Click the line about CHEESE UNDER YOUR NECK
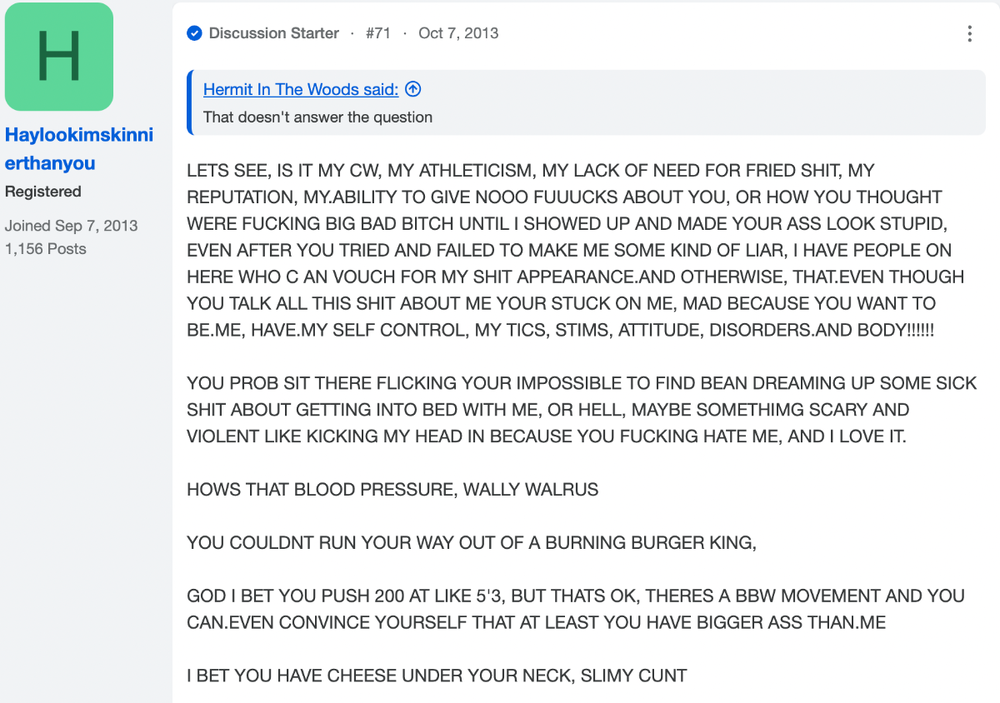The width and height of the screenshot is (1000, 703). [437, 676]
